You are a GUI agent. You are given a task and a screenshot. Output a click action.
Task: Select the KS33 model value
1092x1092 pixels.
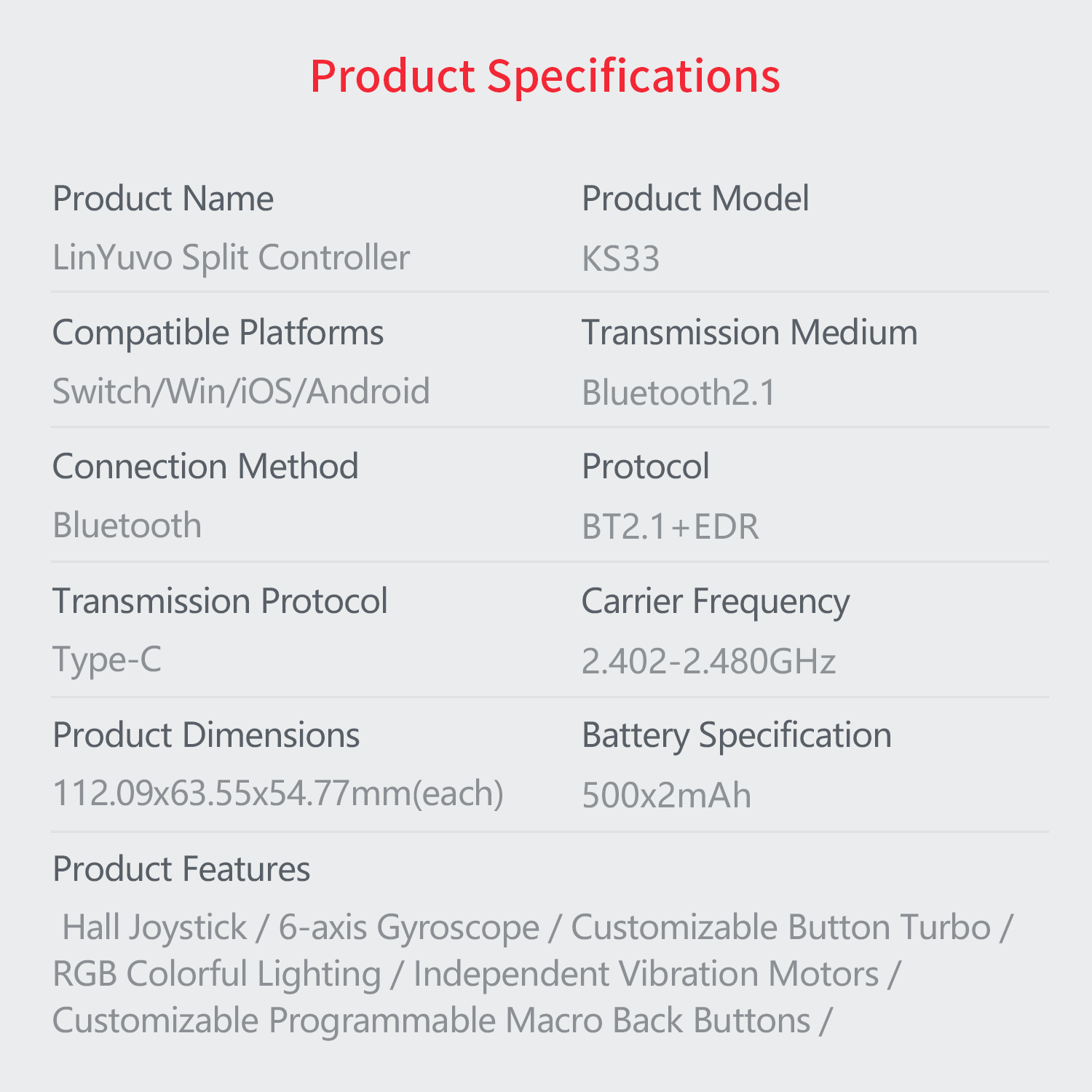[x=620, y=259]
